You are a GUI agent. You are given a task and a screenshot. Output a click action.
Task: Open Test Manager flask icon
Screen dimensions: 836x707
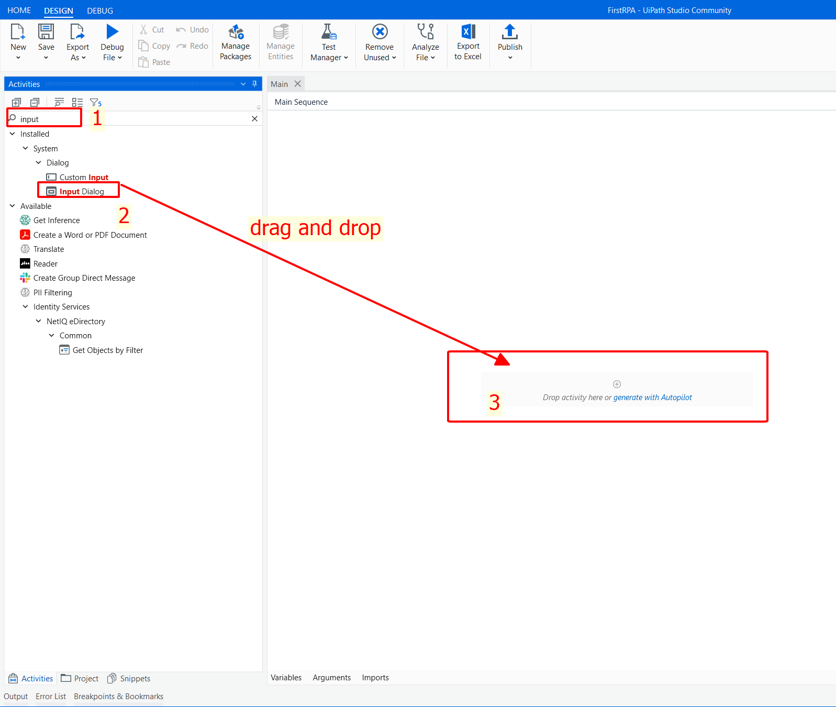[x=329, y=32]
